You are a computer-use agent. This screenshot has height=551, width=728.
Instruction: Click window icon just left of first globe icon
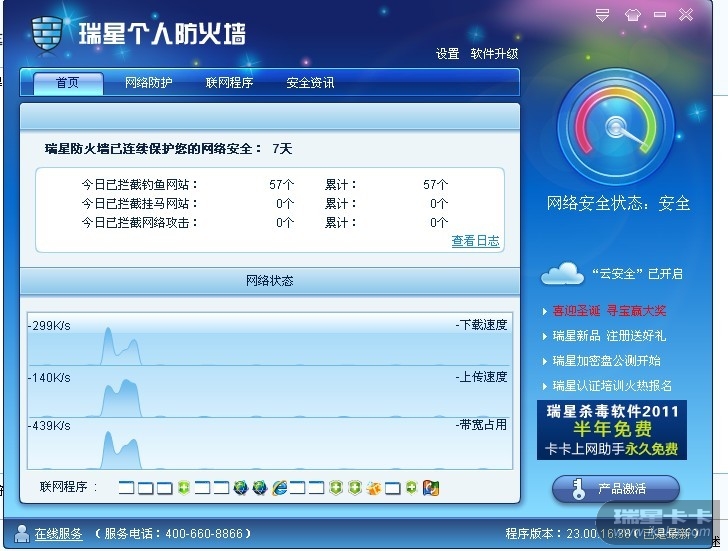pos(221,487)
